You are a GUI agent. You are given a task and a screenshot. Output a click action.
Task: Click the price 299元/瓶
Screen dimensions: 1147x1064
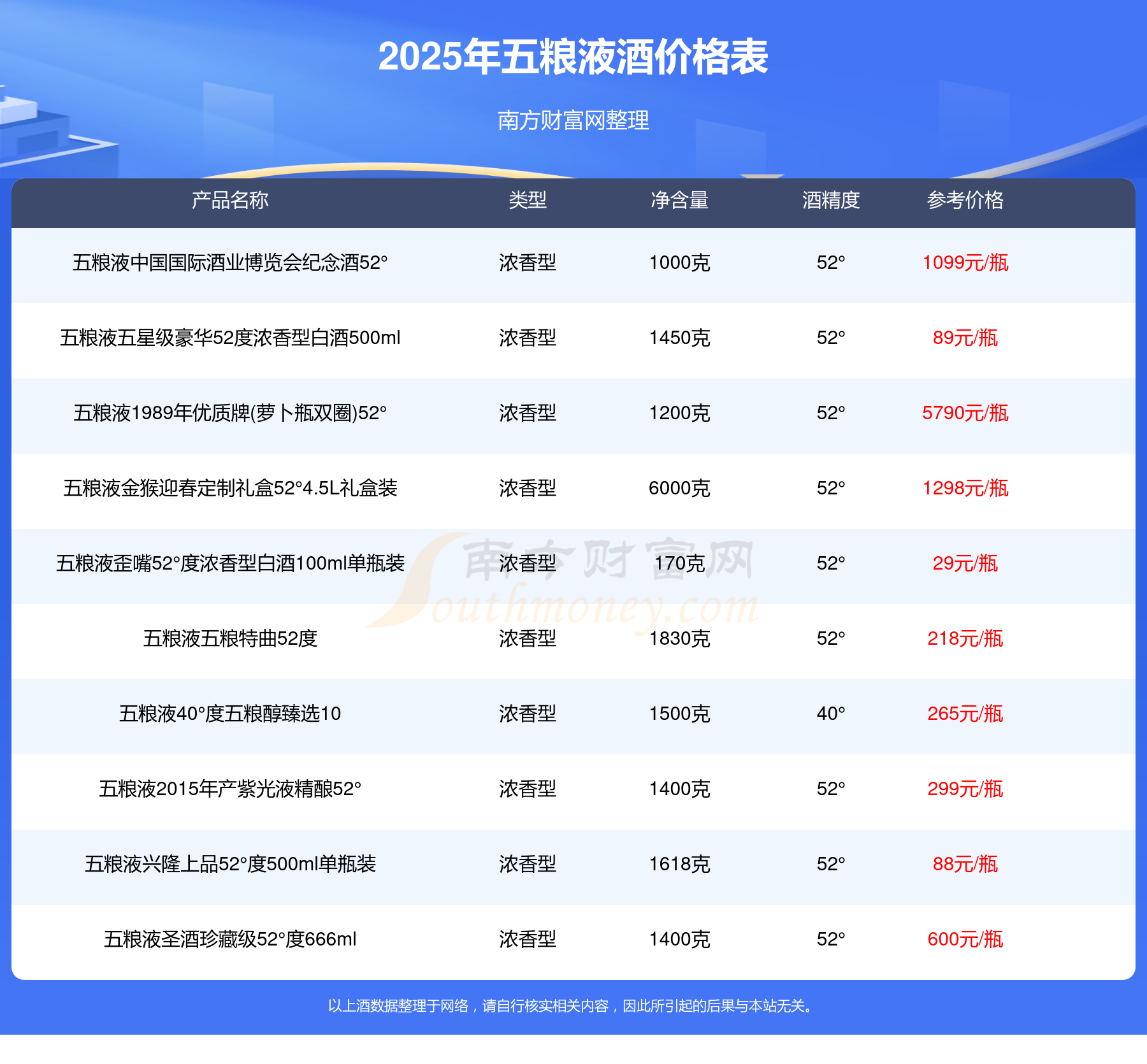pyautogui.click(x=965, y=789)
